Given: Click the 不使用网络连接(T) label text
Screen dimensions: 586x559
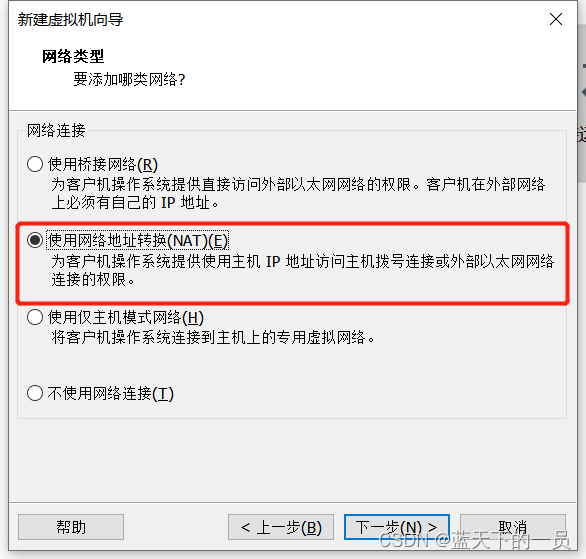Looking at the screenshot, I should pos(111,394).
